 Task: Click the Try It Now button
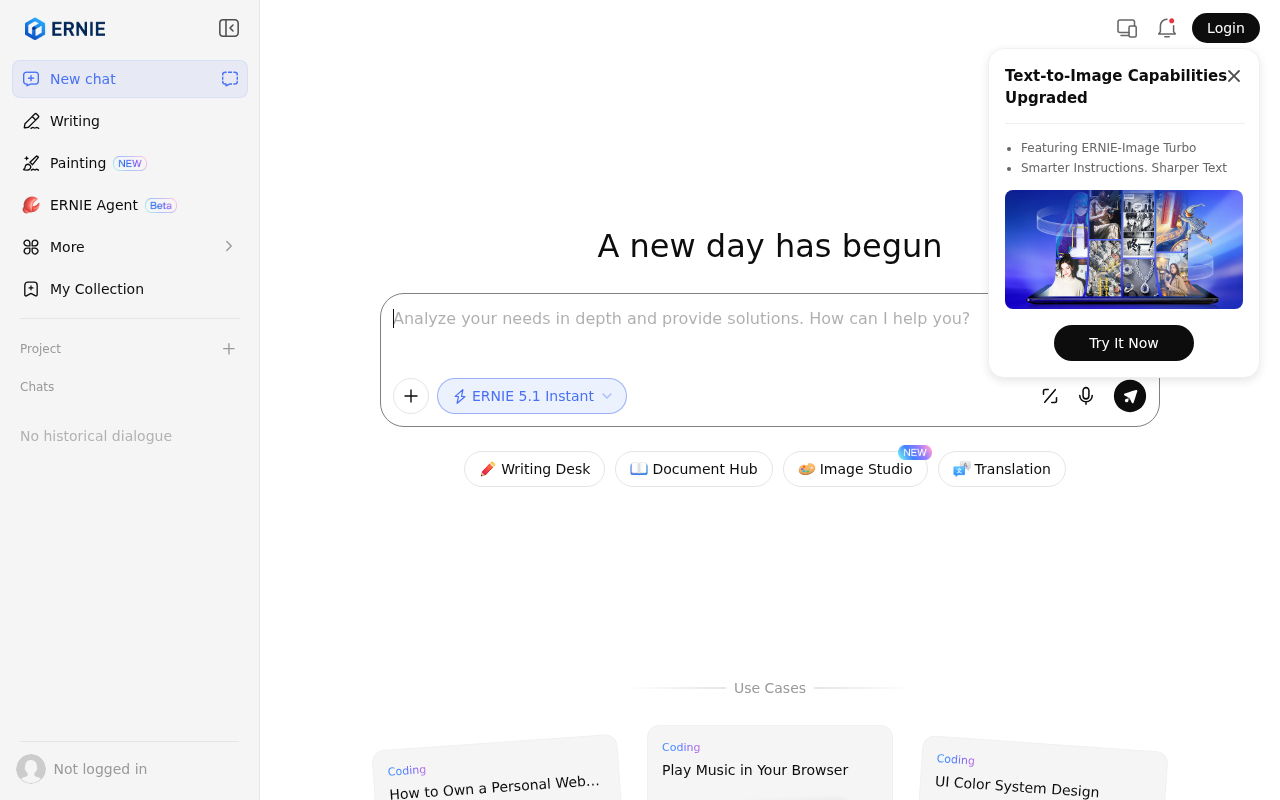point(1124,343)
